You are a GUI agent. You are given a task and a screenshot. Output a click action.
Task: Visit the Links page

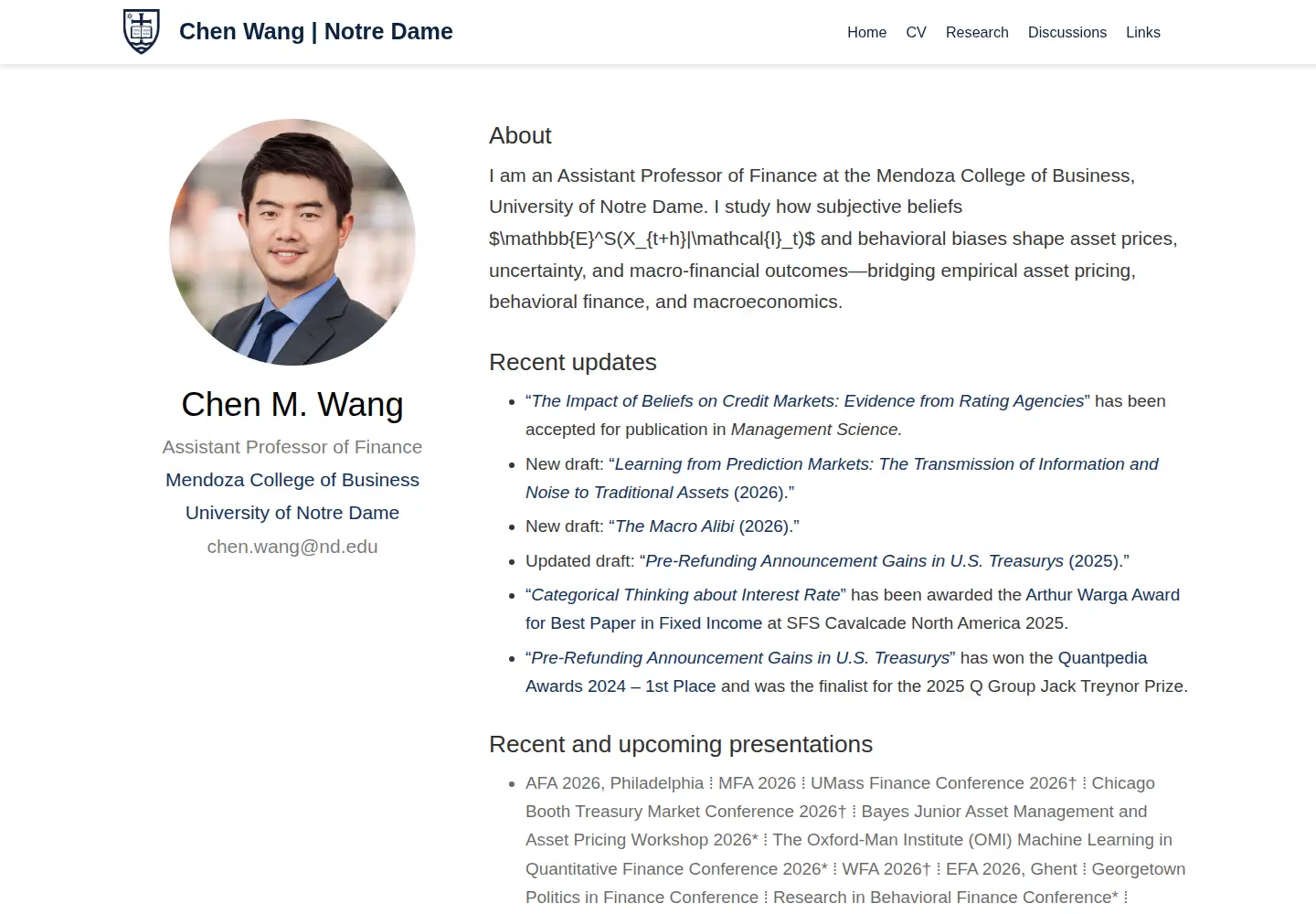pyautogui.click(x=1143, y=32)
